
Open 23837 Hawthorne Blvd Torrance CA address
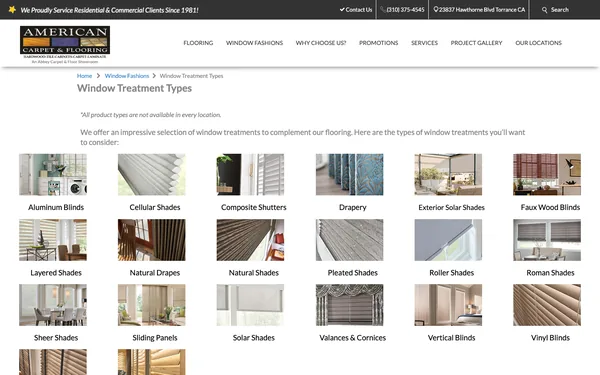(x=482, y=10)
